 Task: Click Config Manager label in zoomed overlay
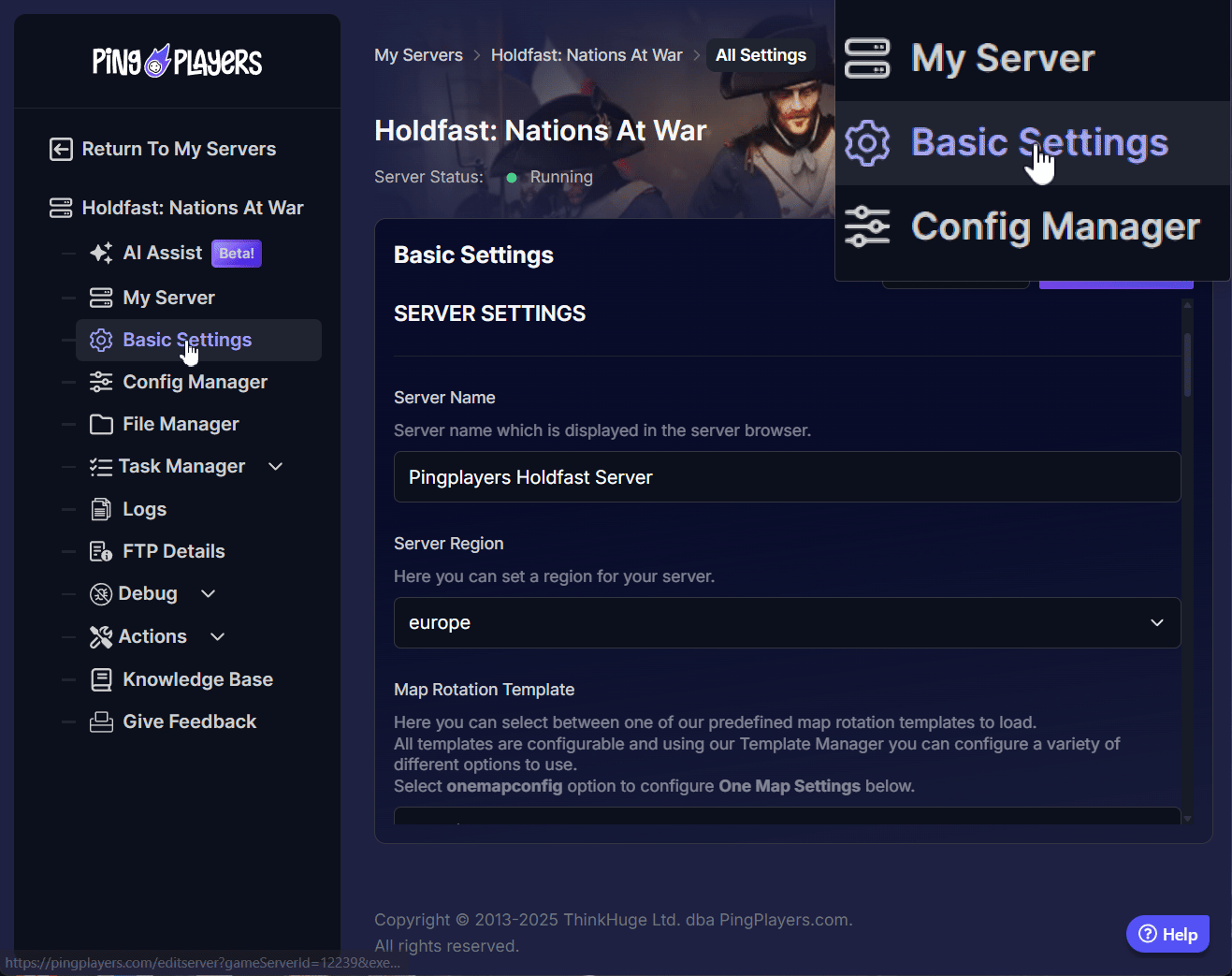coord(1055,226)
